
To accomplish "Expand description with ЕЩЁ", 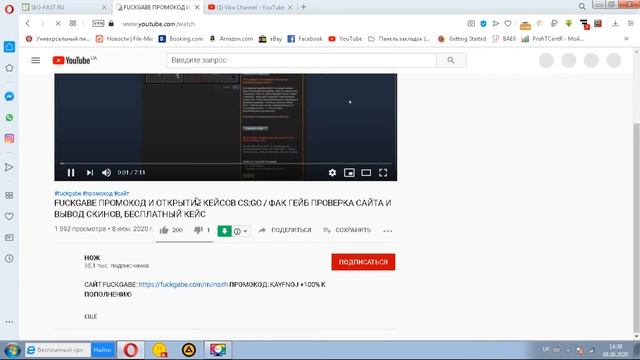I will pos(91,316).
